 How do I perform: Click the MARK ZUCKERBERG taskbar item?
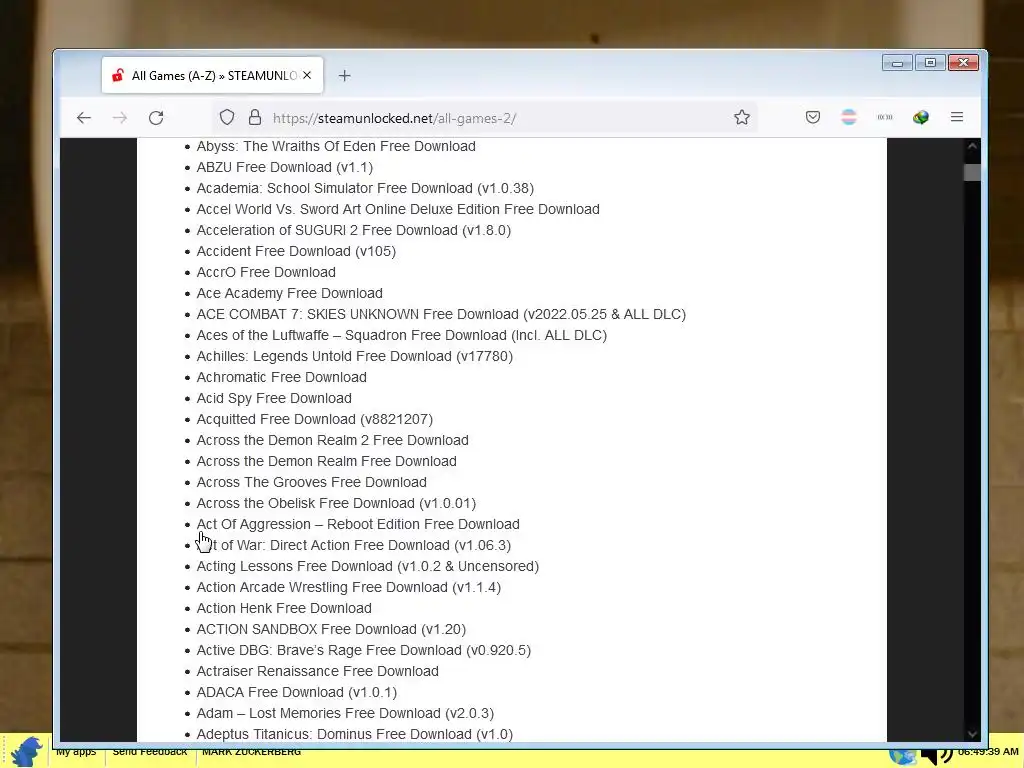tap(251, 752)
